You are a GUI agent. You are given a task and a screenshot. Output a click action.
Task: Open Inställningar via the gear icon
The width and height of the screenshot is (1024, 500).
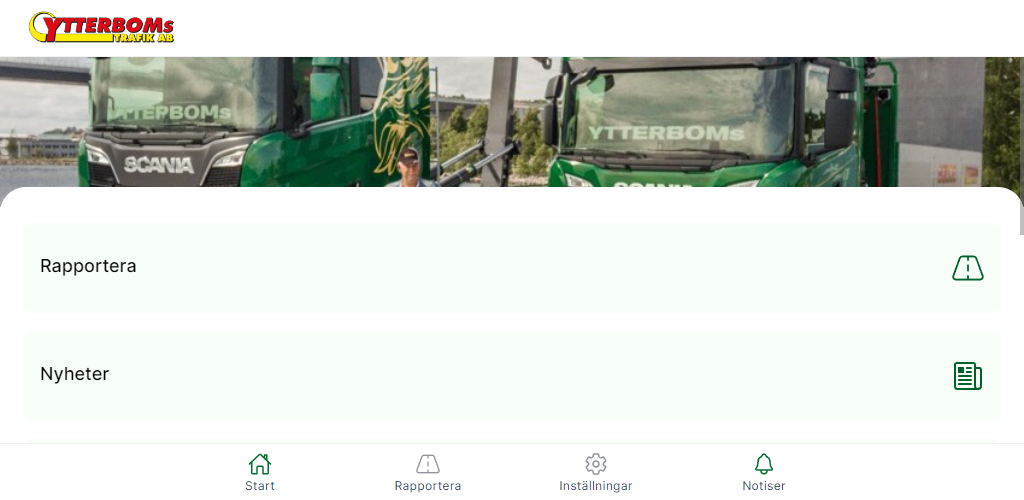596,464
